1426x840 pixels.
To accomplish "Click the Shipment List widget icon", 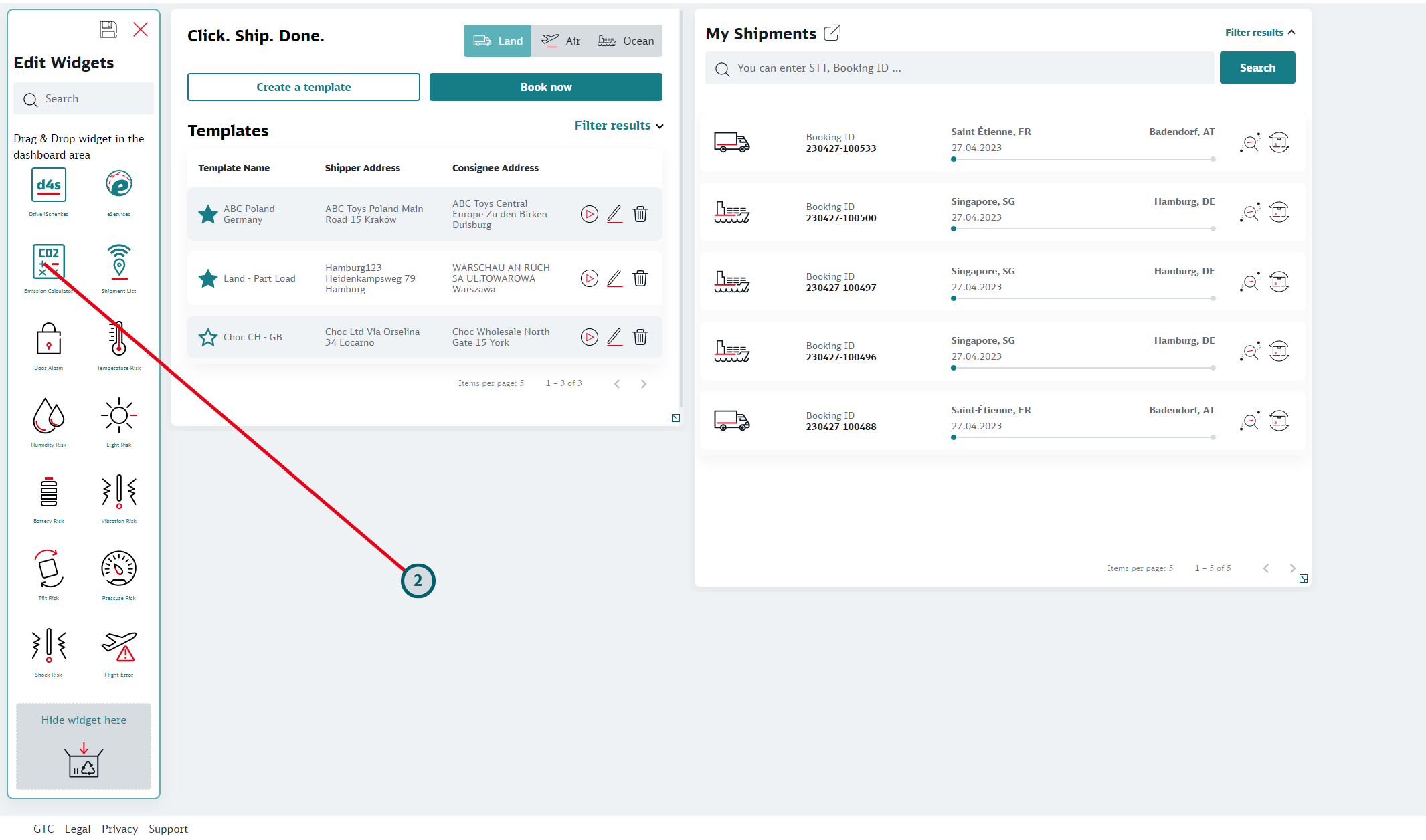I will [x=118, y=261].
